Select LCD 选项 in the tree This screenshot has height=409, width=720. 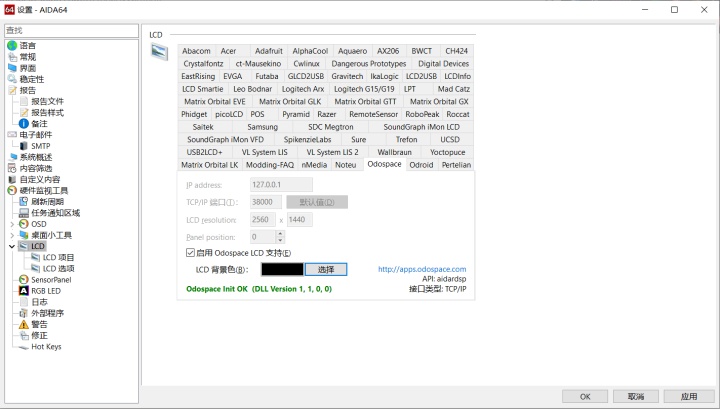coord(58,269)
